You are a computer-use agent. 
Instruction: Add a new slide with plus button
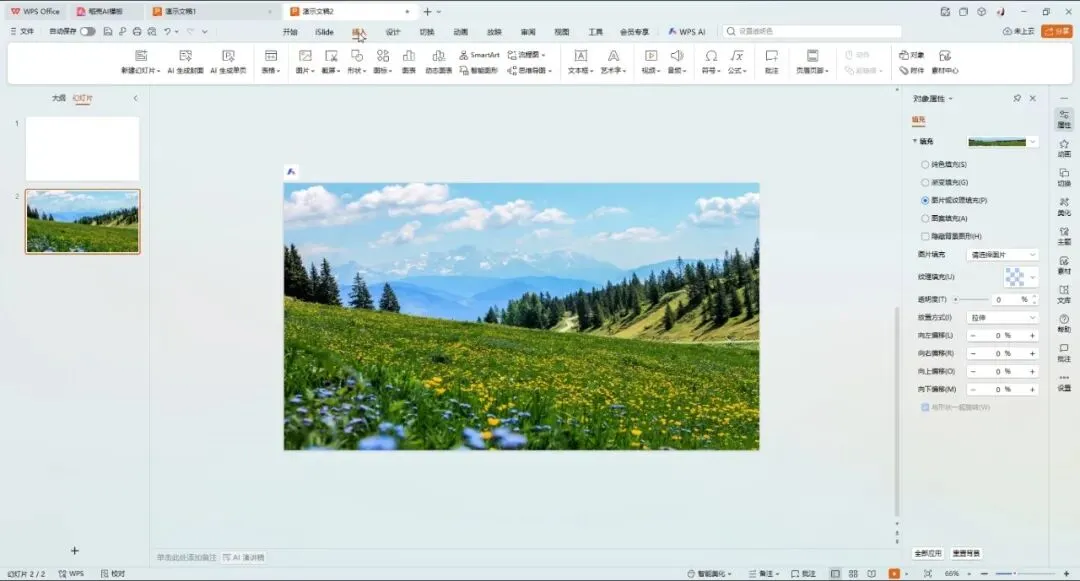[74, 551]
